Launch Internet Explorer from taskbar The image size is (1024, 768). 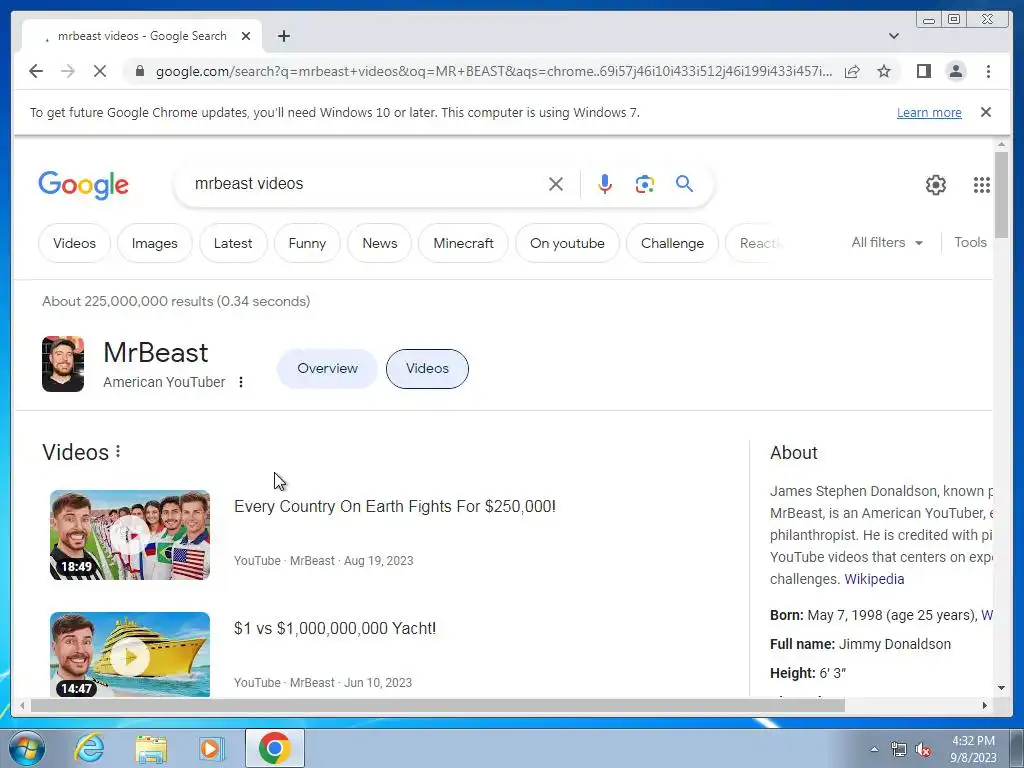pyautogui.click(x=89, y=748)
